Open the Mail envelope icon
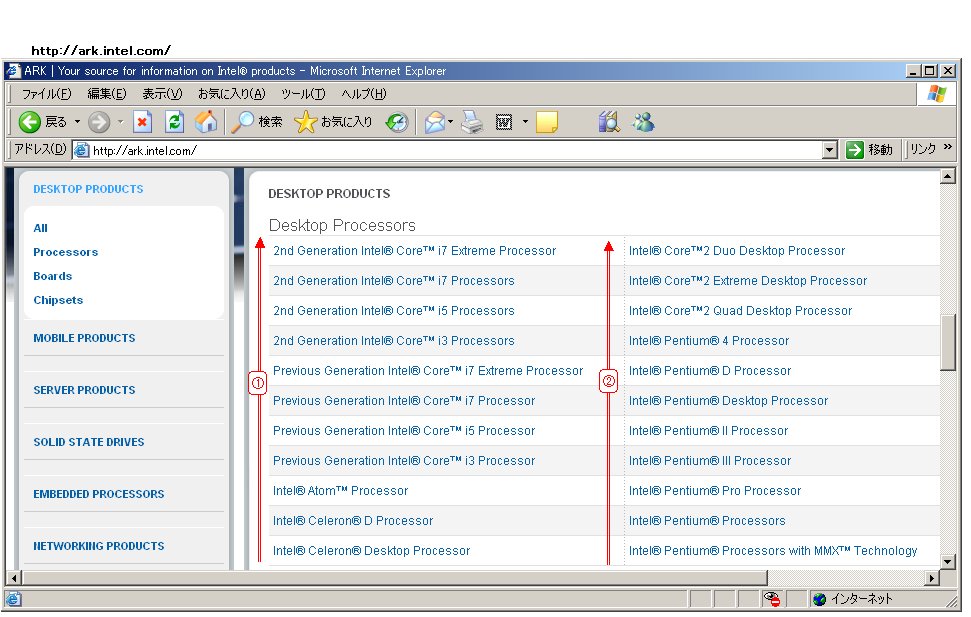This screenshot has width=971, height=617. [x=434, y=122]
